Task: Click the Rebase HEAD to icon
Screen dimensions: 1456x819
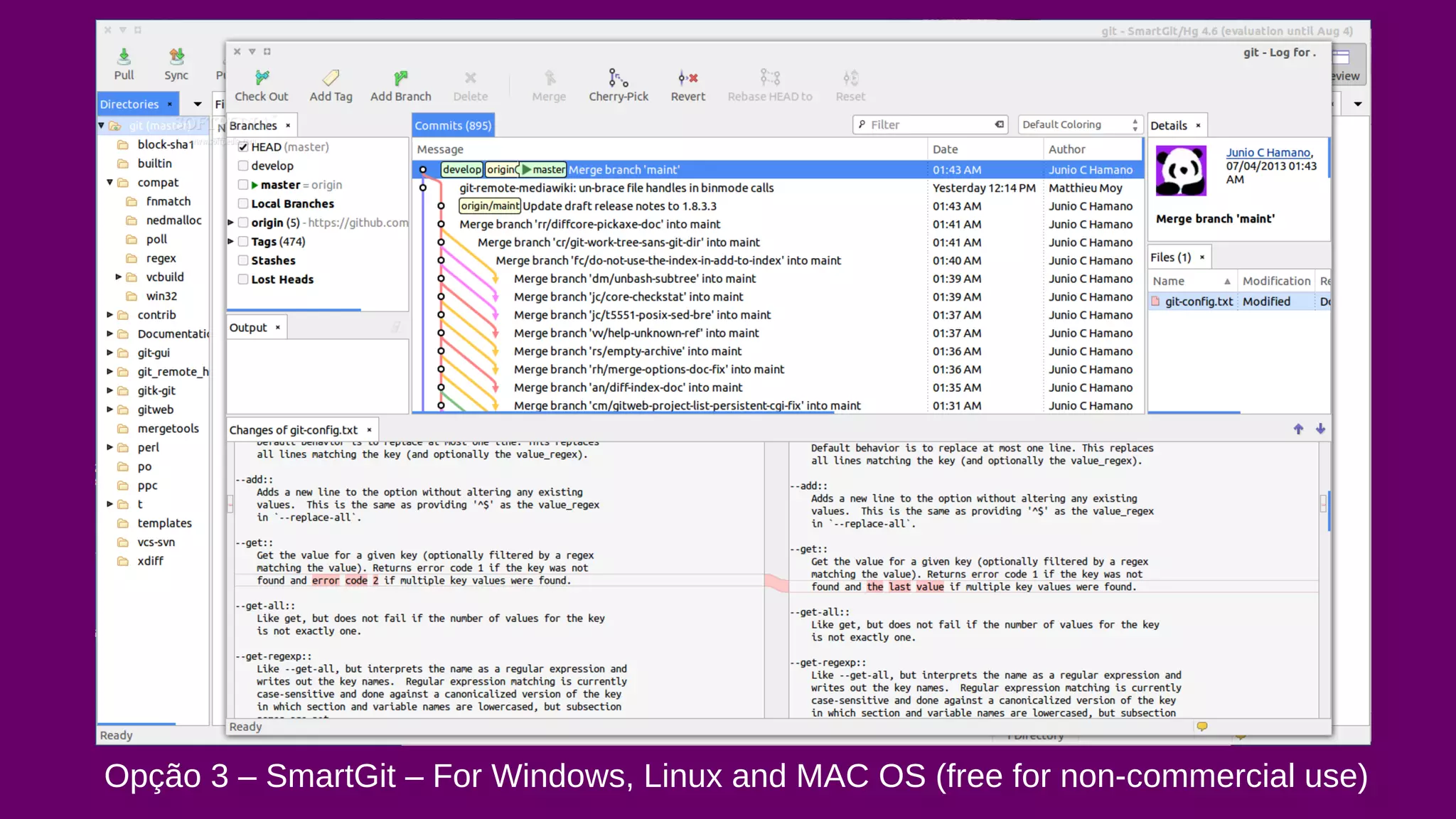Action: pos(769,77)
